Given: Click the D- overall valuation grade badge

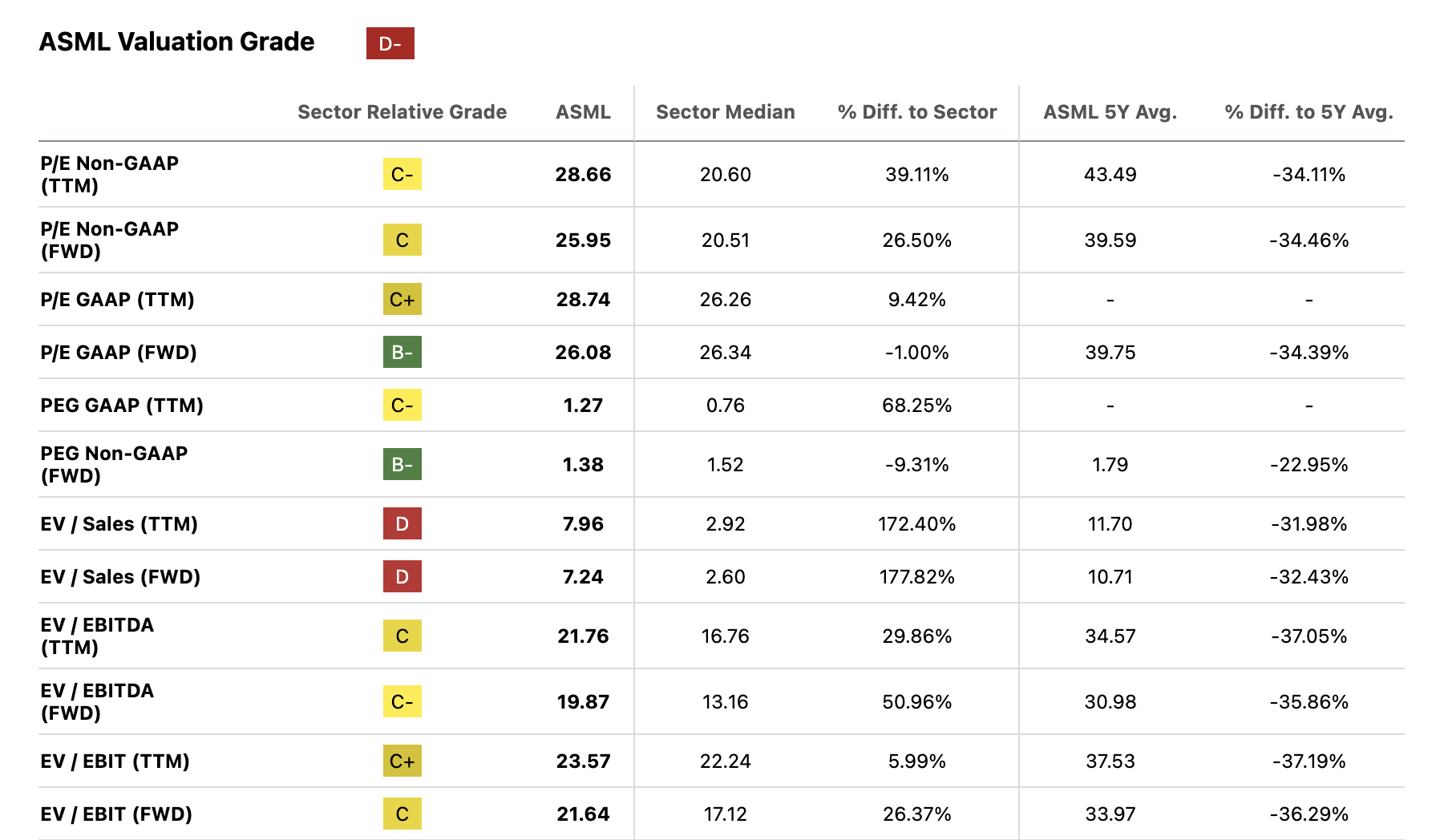Looking at the screenshot, I should point(390,43).
